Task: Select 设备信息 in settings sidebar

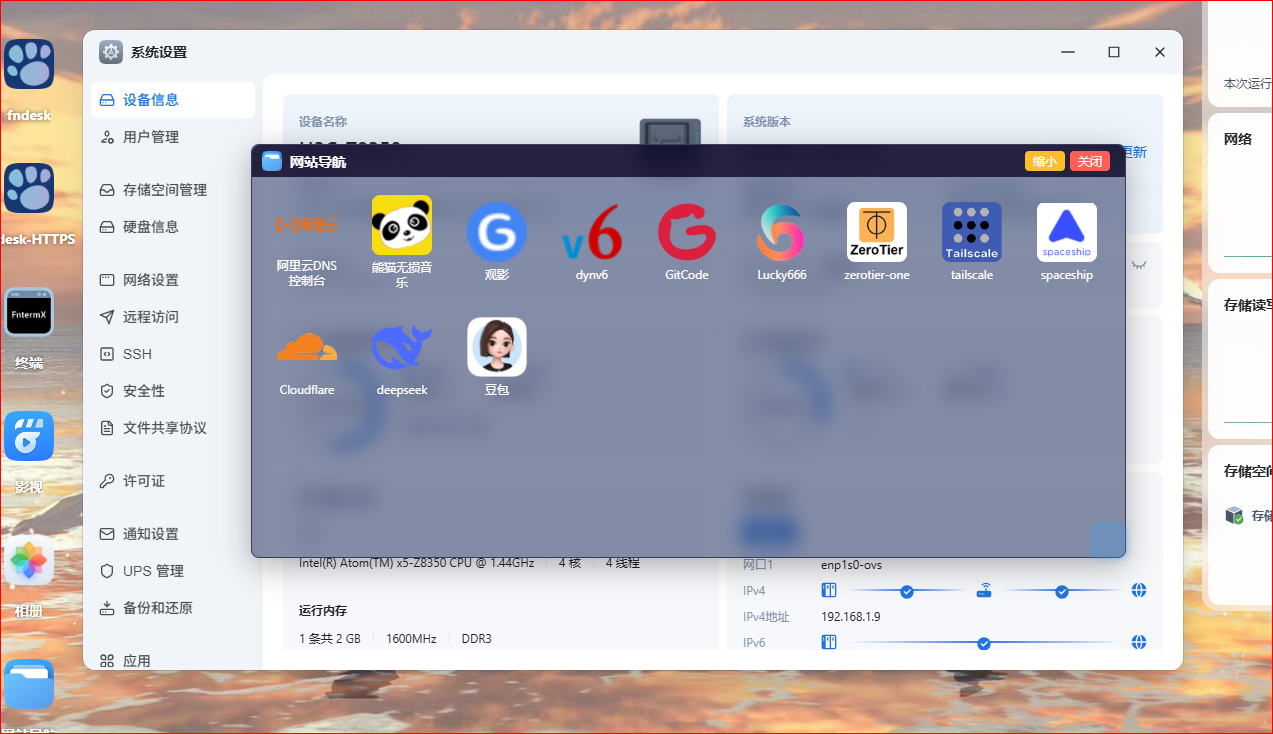Action: 173,100
